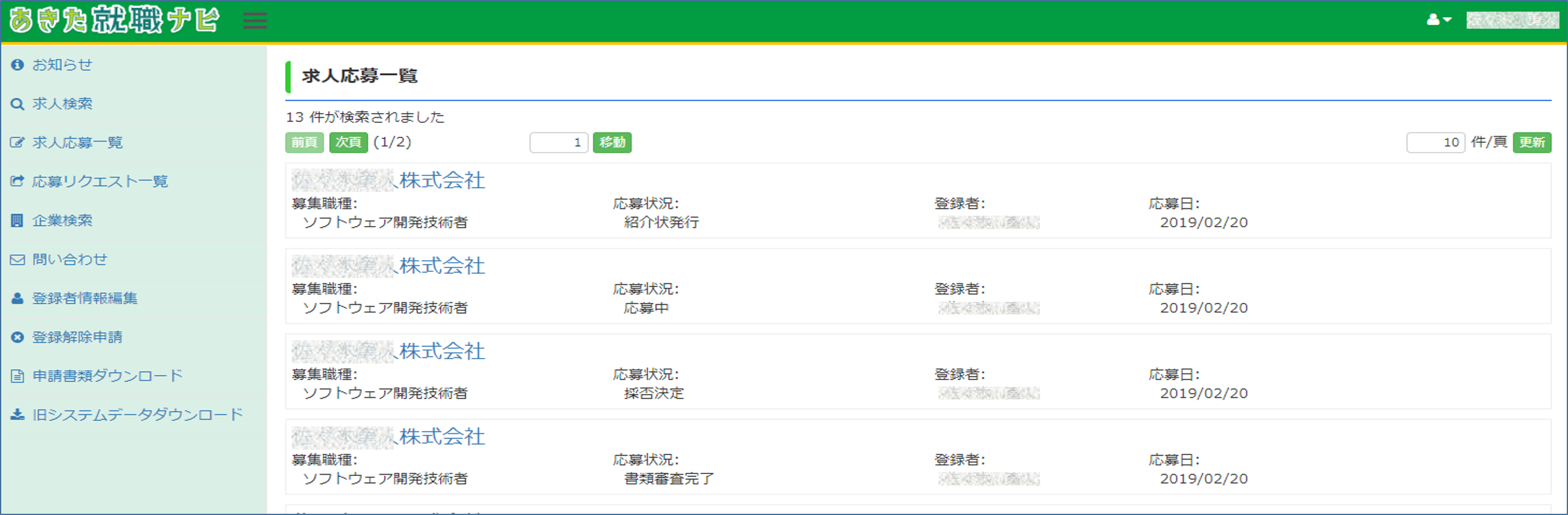Screen dimensions: 1568x515
Task: Open 申請書類ダウンロード in sidebar
Action: pyautogui.click(x=107, y=376)
